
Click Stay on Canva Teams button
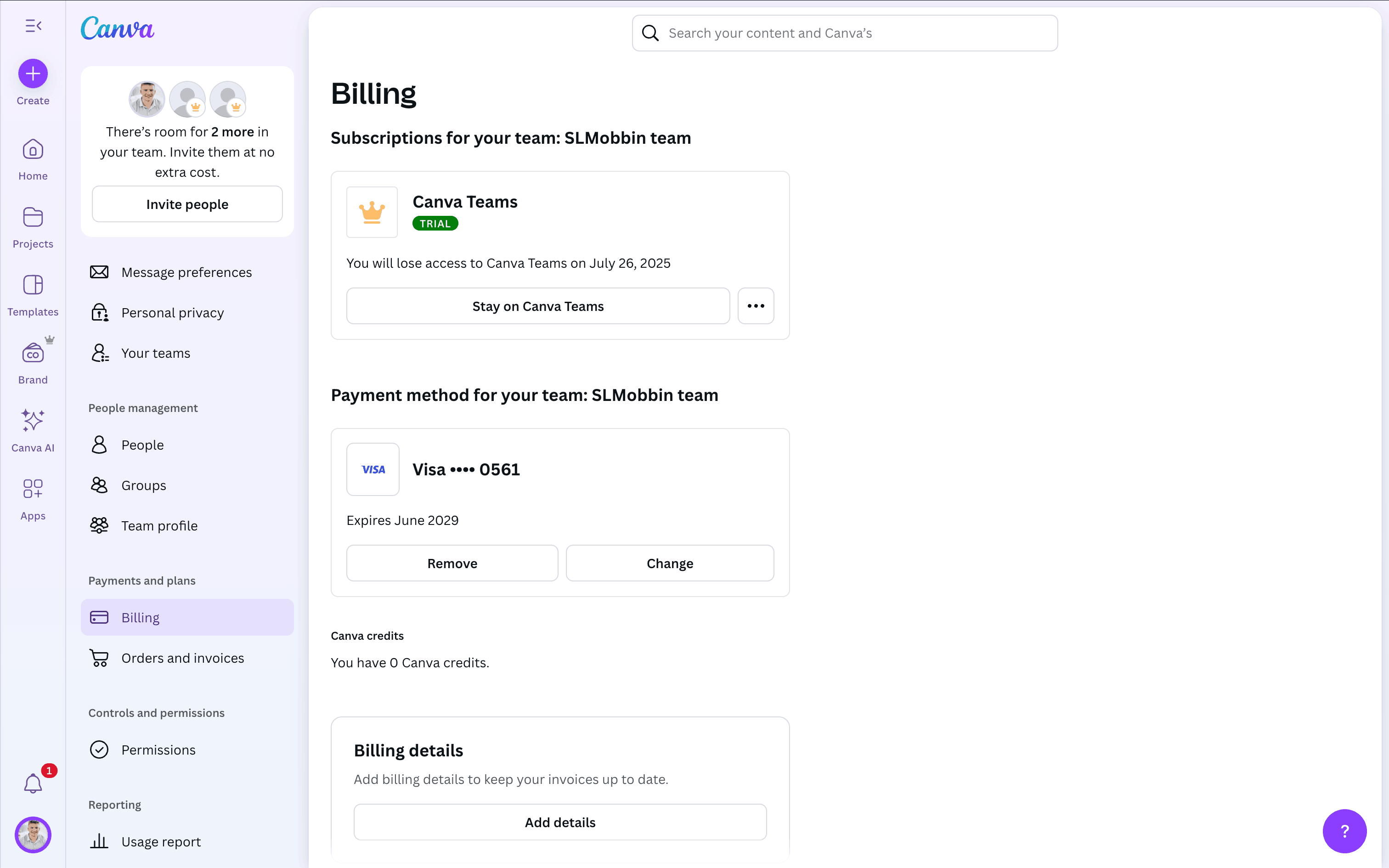point(538,306)
